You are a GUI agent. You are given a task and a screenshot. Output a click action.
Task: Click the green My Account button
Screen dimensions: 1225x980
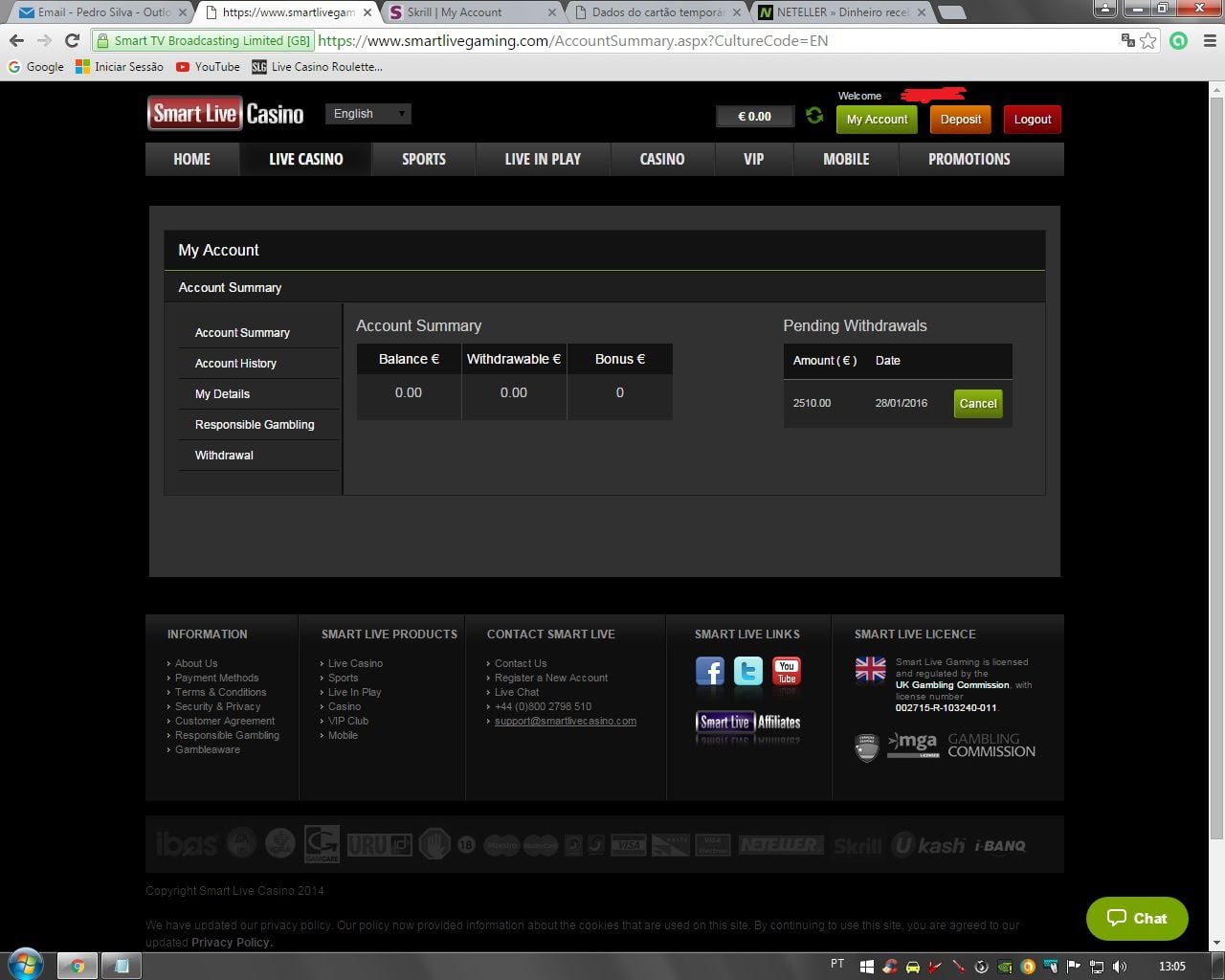click(877, 120)
